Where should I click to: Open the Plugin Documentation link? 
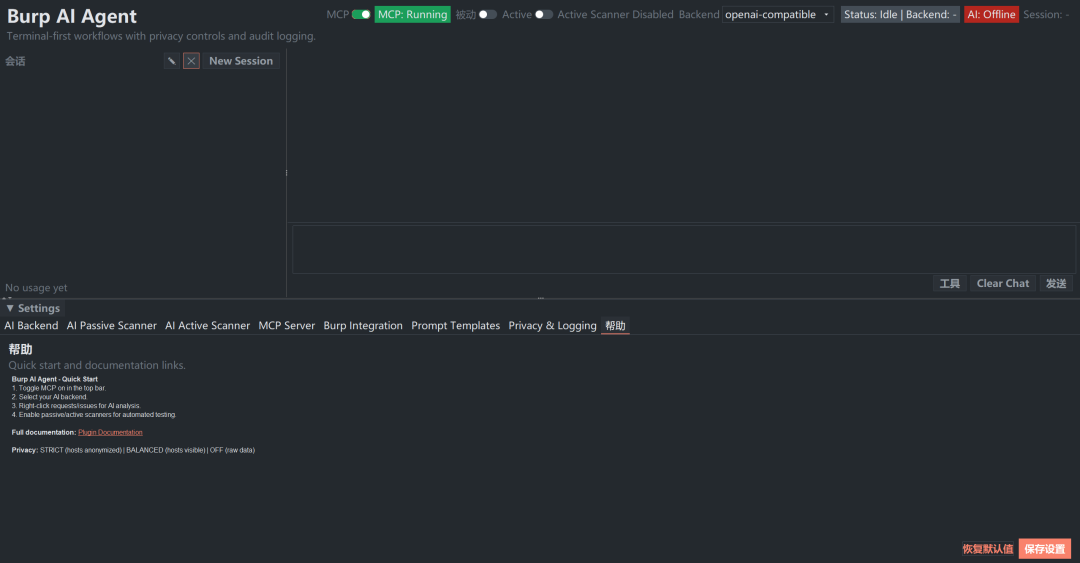(110, 433)
